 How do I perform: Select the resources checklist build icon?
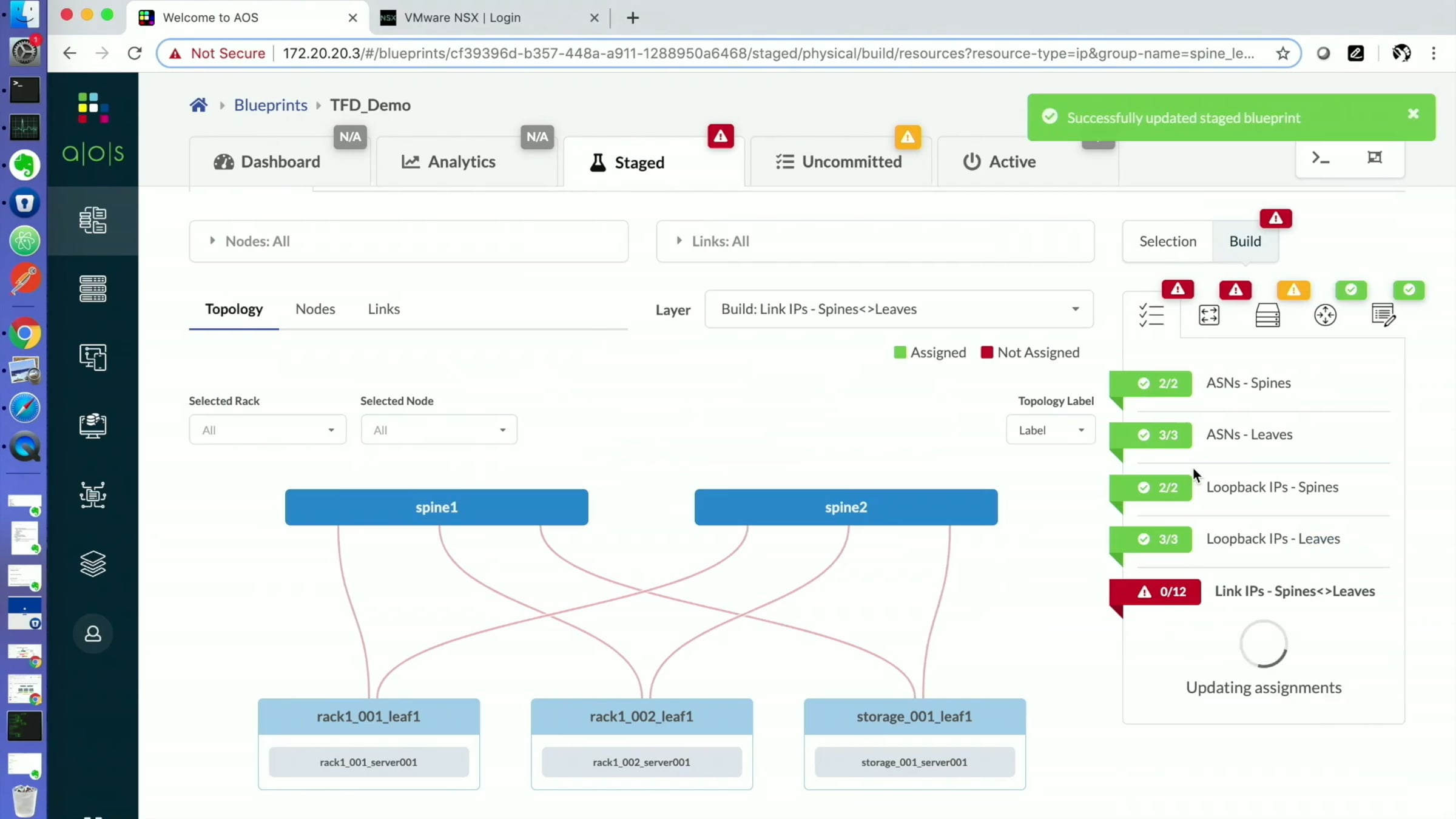tap(1151, 315)
